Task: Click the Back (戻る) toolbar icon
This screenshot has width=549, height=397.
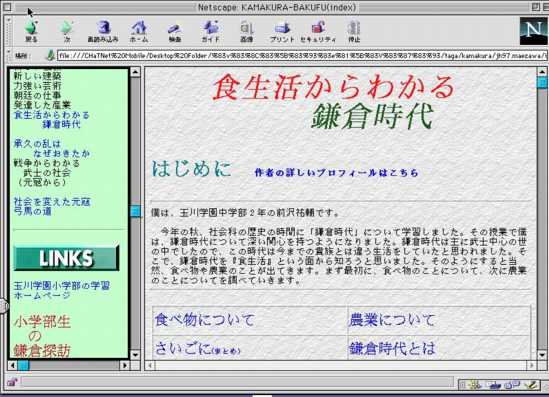Action: tap(31, 31)
